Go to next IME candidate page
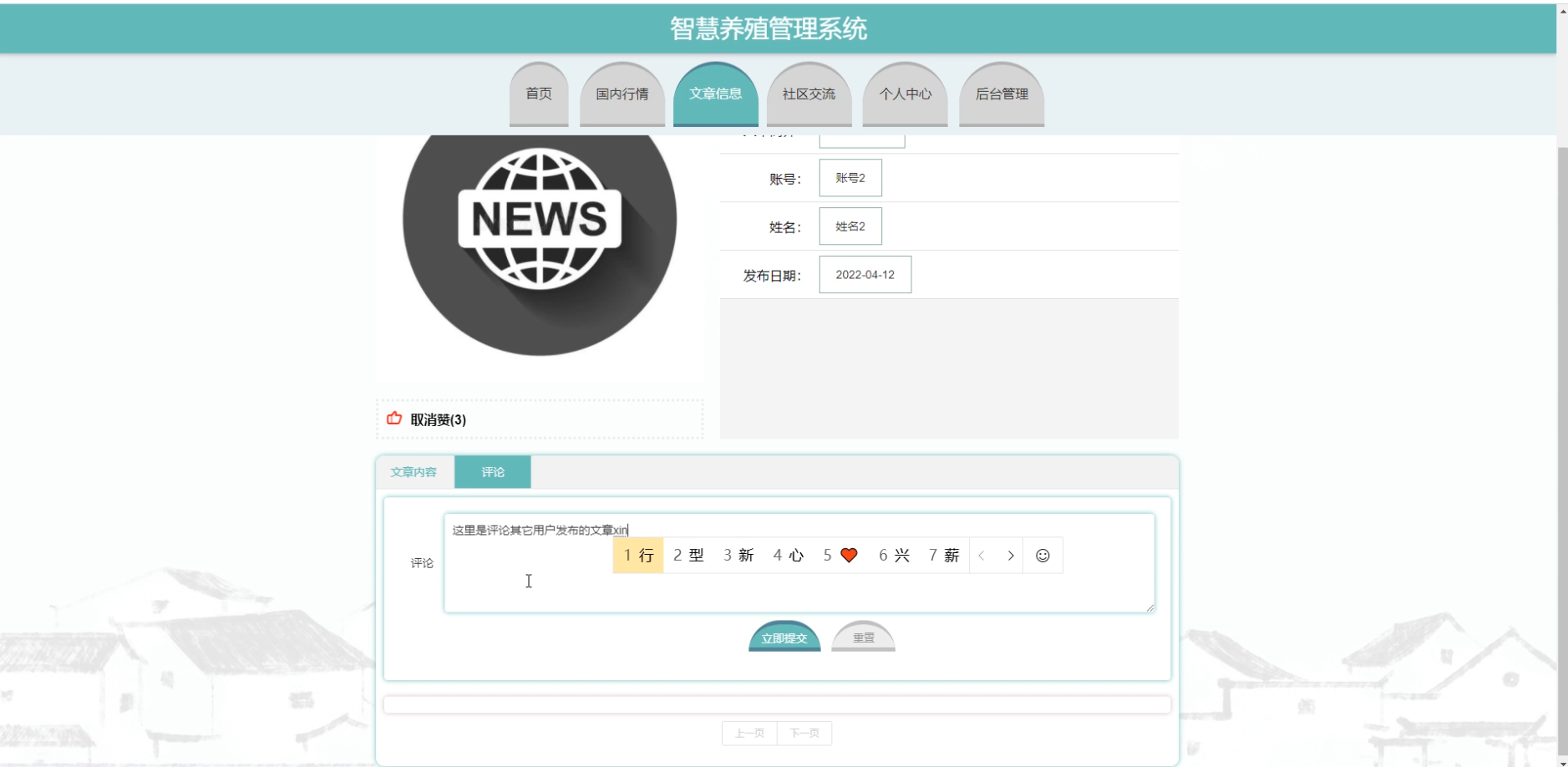The height and width of the screenshot is (767, 1568). coord(1011,556)
